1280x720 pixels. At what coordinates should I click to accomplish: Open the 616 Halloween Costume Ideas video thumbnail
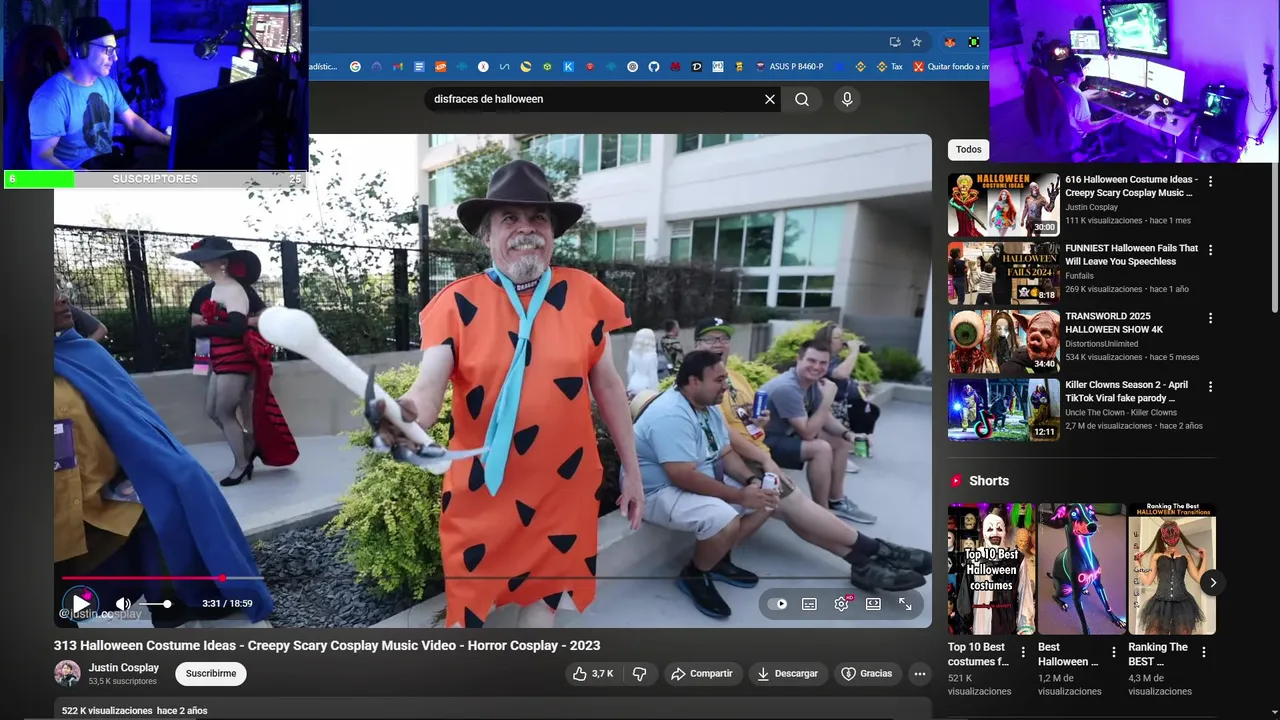pos(1004,205)
